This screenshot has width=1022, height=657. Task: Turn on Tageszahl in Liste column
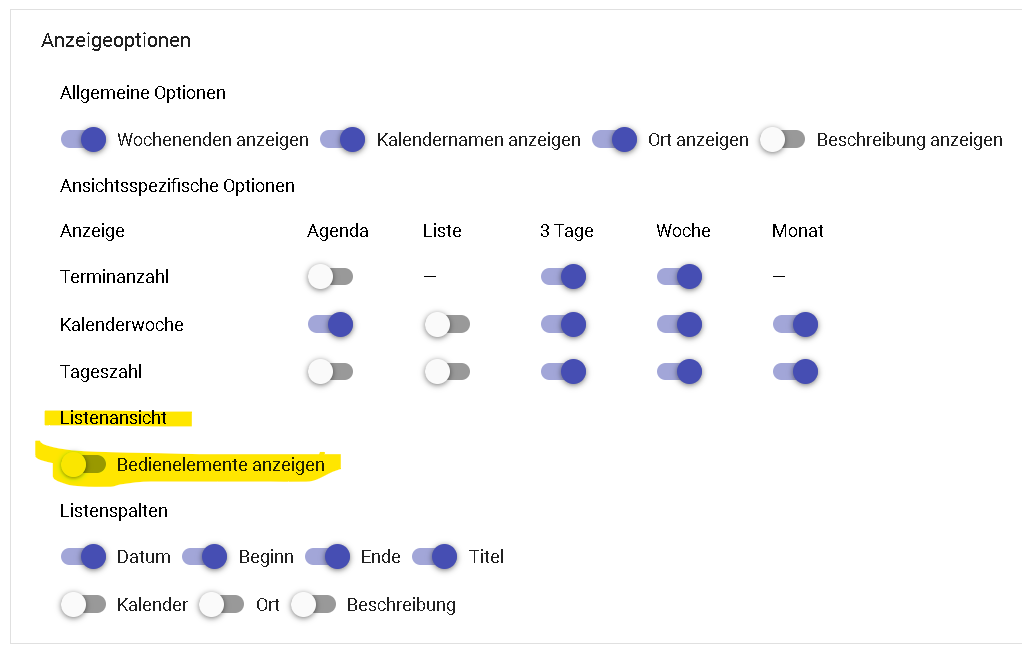click(x=447, y=372)
